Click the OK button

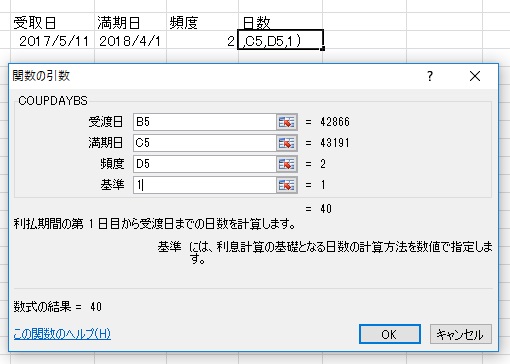(x=390, y=334)
